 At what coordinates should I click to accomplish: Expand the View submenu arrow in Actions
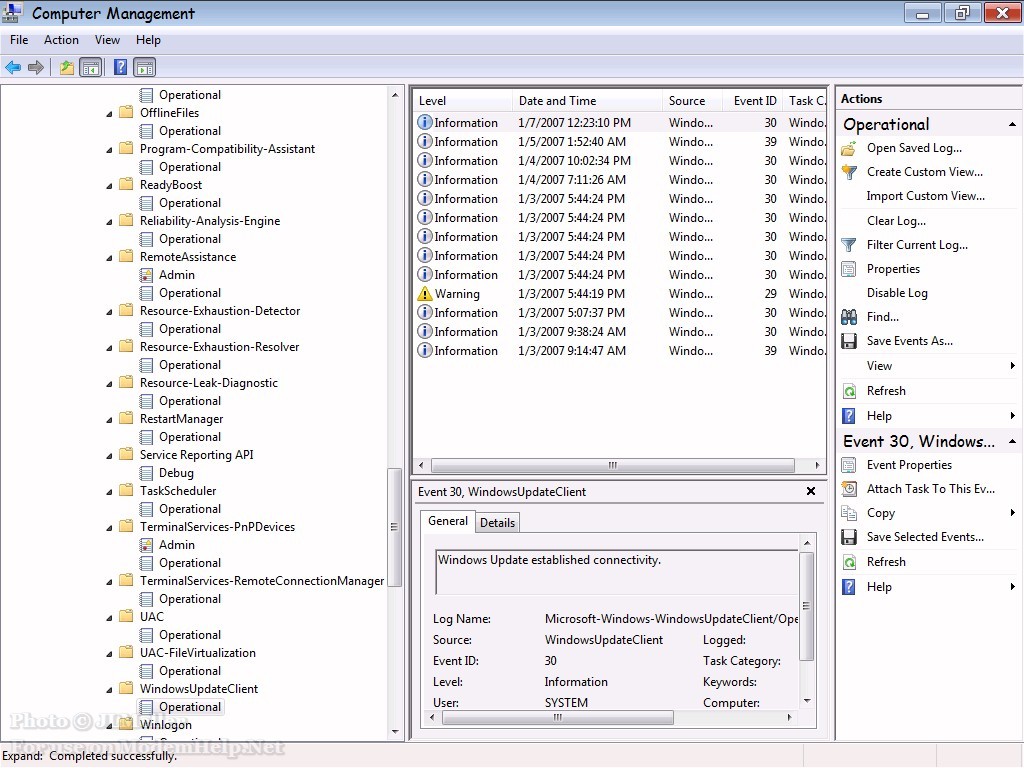click(1012, 366)
